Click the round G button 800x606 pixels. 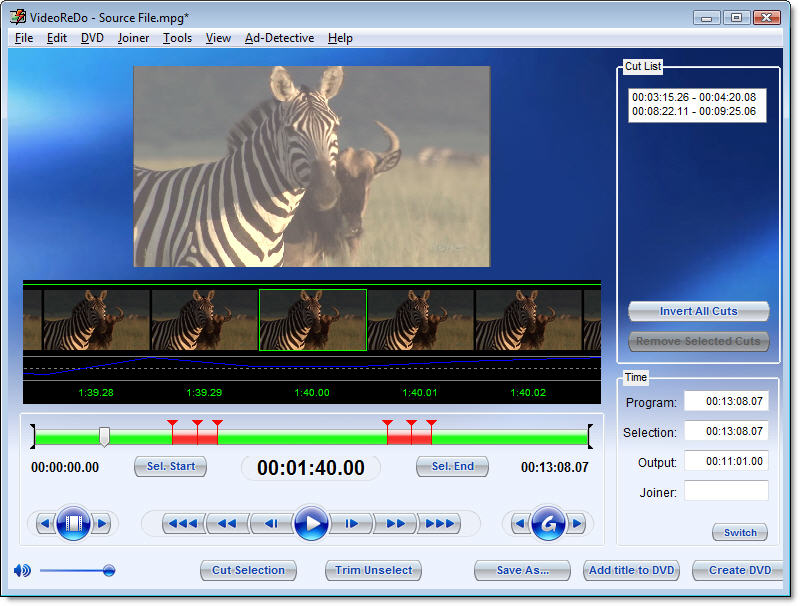(x=548, y=523)
